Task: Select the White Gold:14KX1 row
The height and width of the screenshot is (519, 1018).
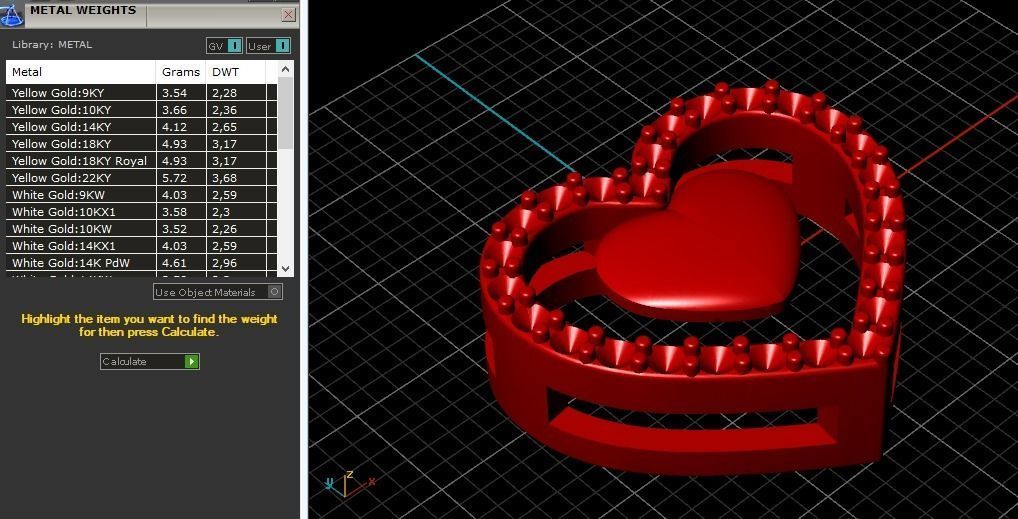Action: (x=142, y=246)
